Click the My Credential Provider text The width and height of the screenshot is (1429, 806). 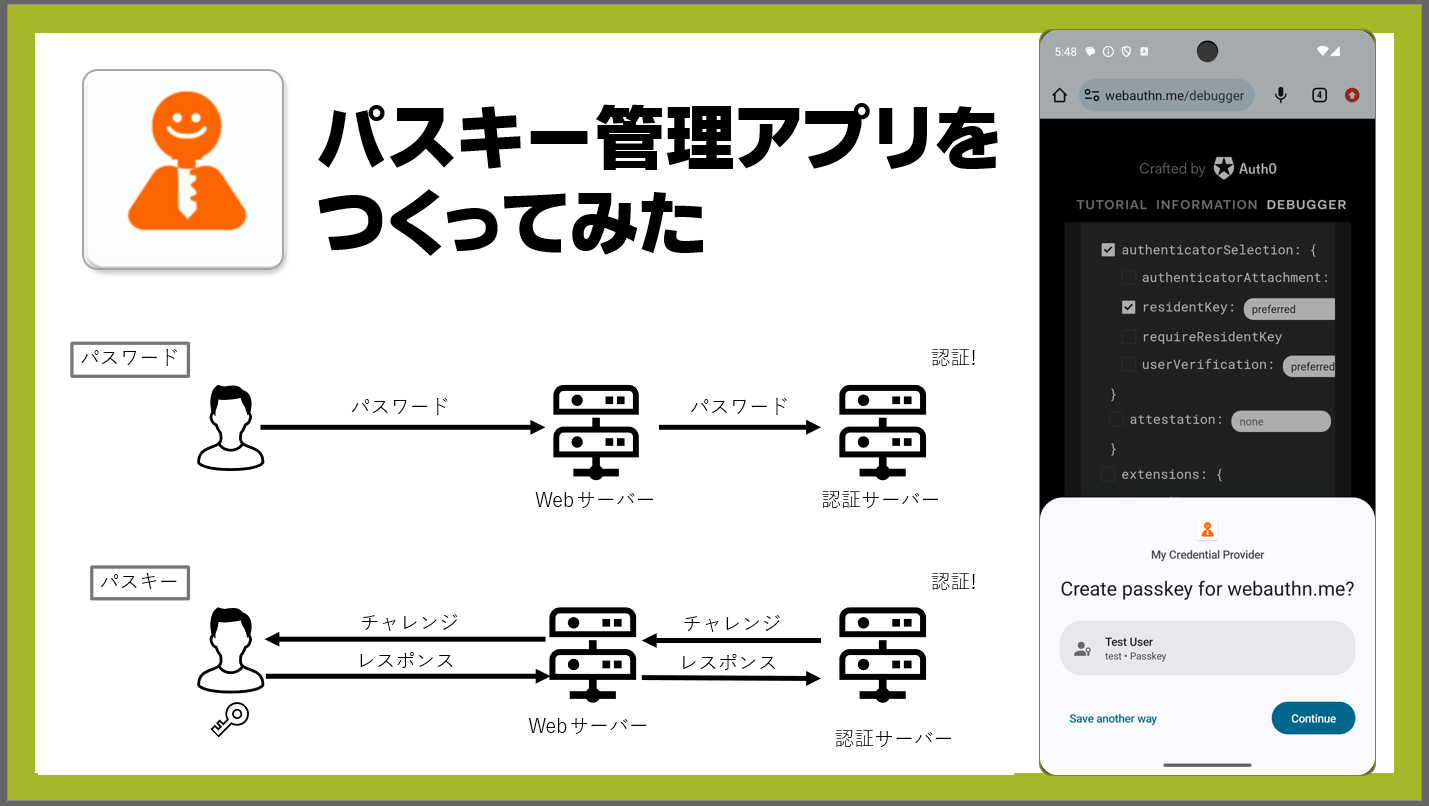1207,554
